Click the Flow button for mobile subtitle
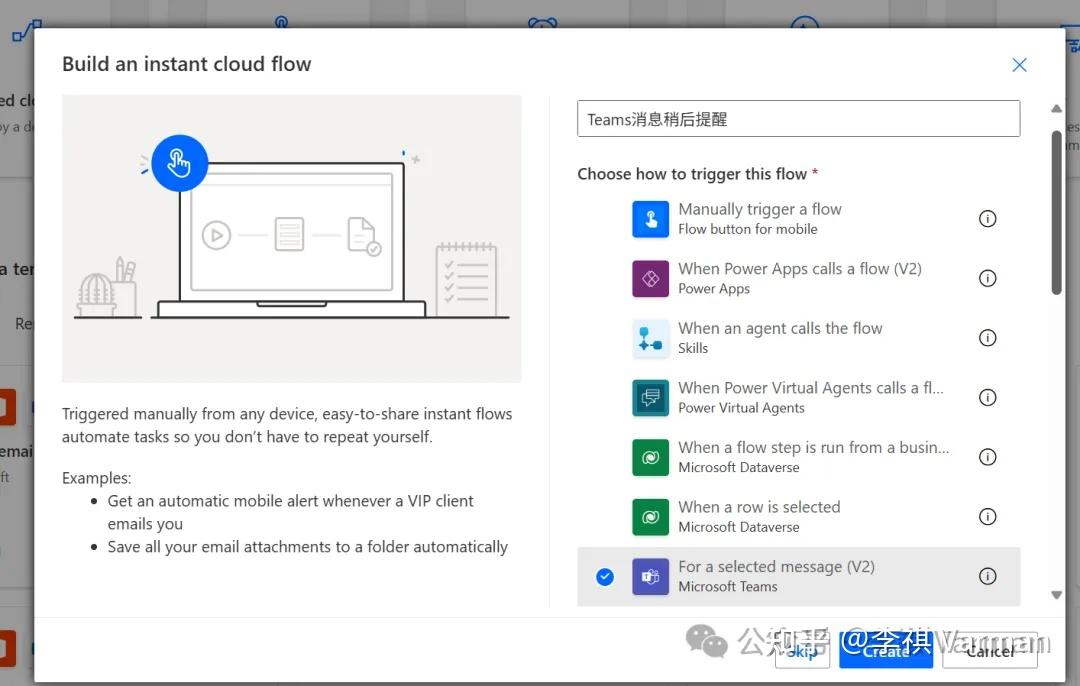The image size is (1080, 686). coord(747,229)
